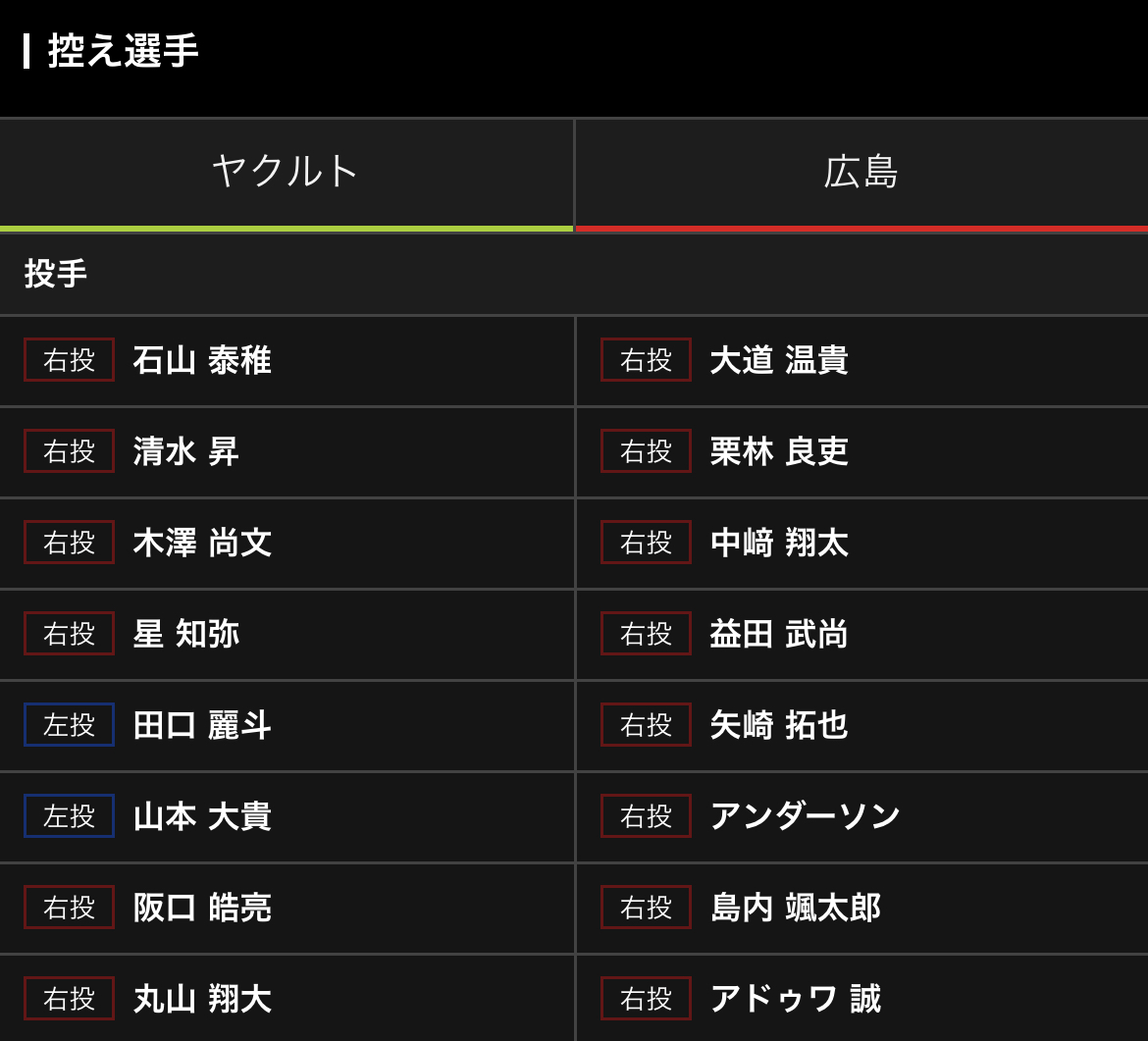This screenshot has width=1148, height=1041.
Task: Click the 左投 badge beside 山本 大貴
Action: (x=69, y=816)
